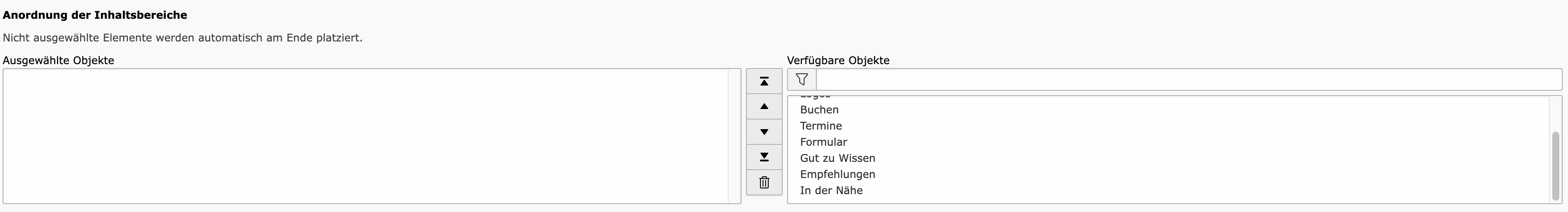Choose In der Nähe option

(x=831, y=190)
